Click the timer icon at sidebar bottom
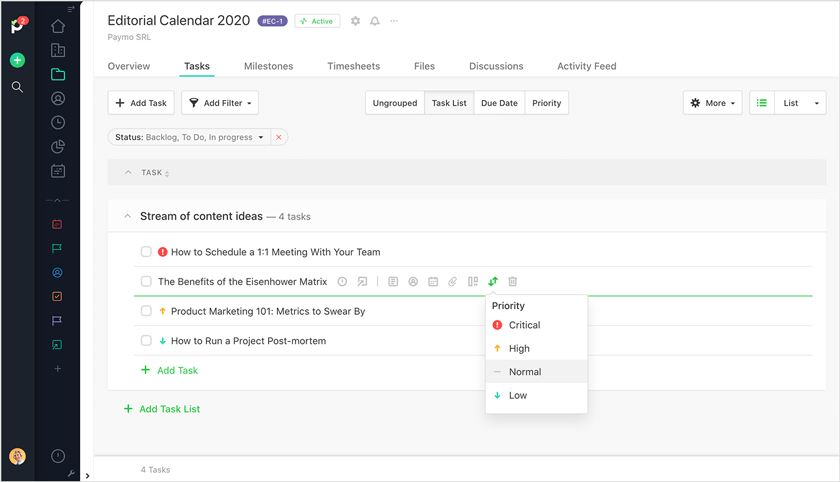Viewport: 840px width, 482px height. click(x=58, y=456)
